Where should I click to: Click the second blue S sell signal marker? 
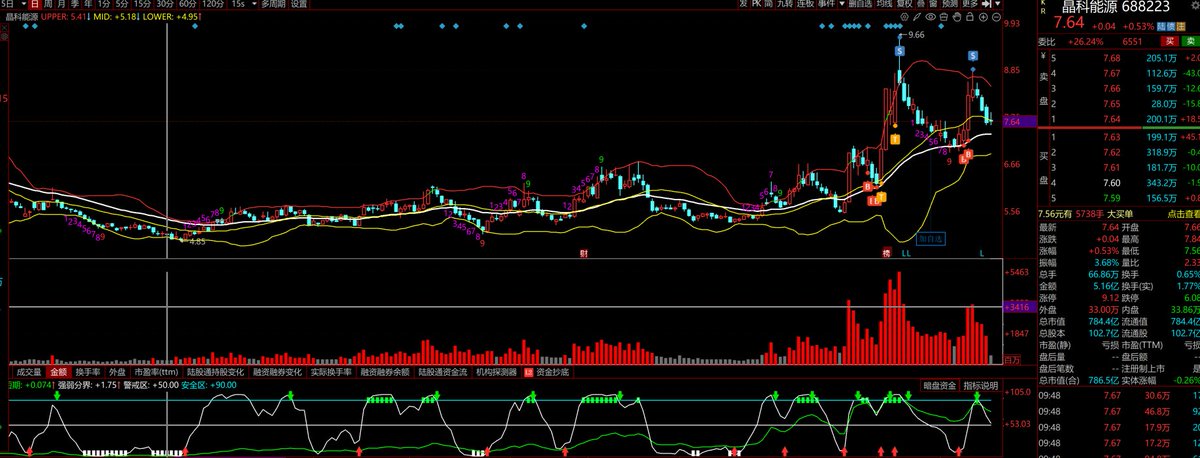pos(971,55)
